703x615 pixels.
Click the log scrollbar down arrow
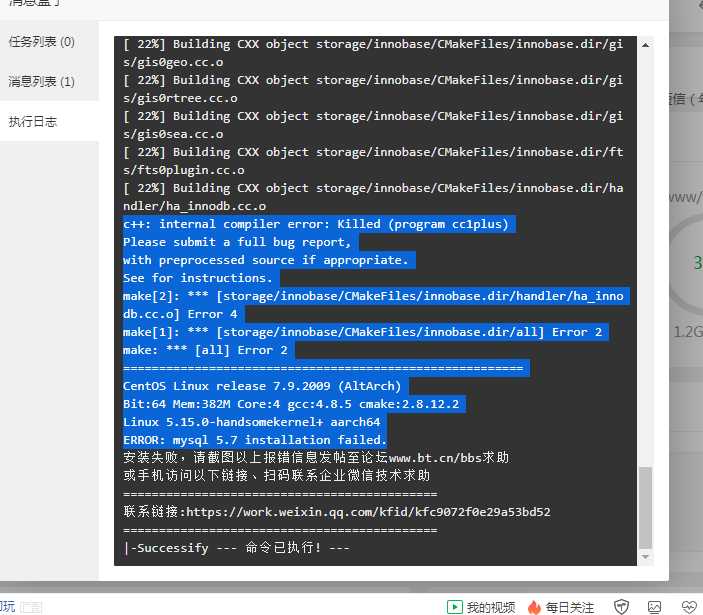pyautogui.click(x=645, y=557)
